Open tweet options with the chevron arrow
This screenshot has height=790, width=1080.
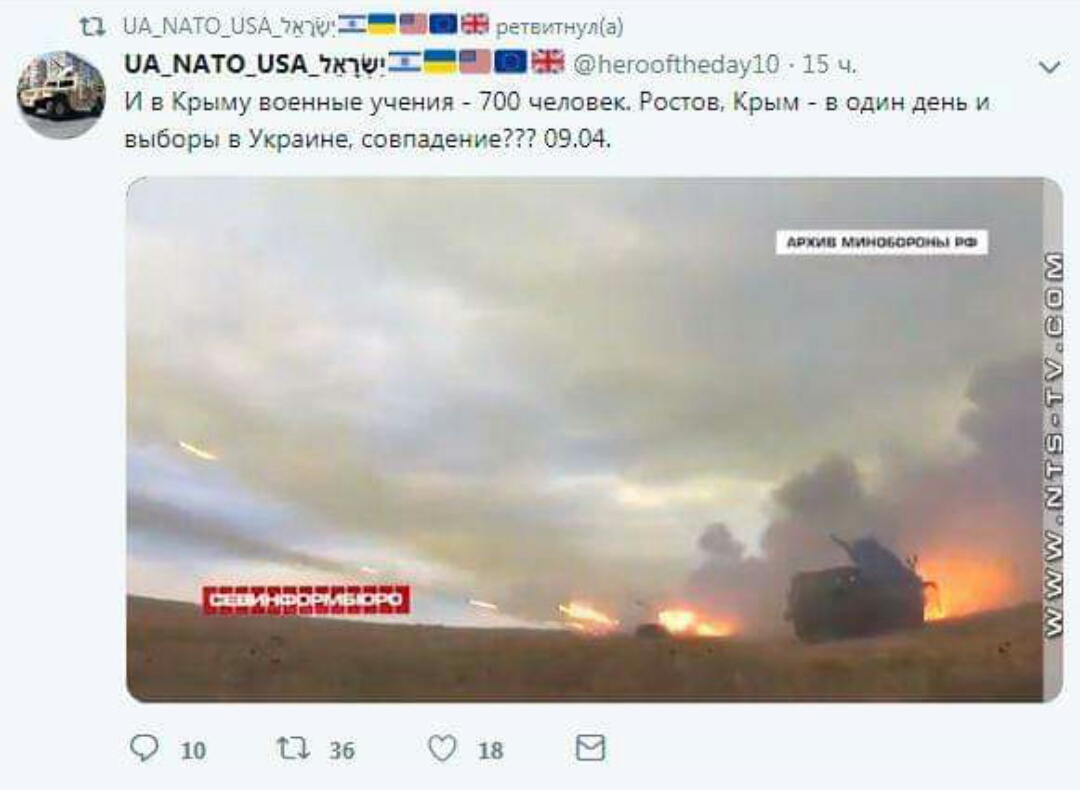[1050, 67]
